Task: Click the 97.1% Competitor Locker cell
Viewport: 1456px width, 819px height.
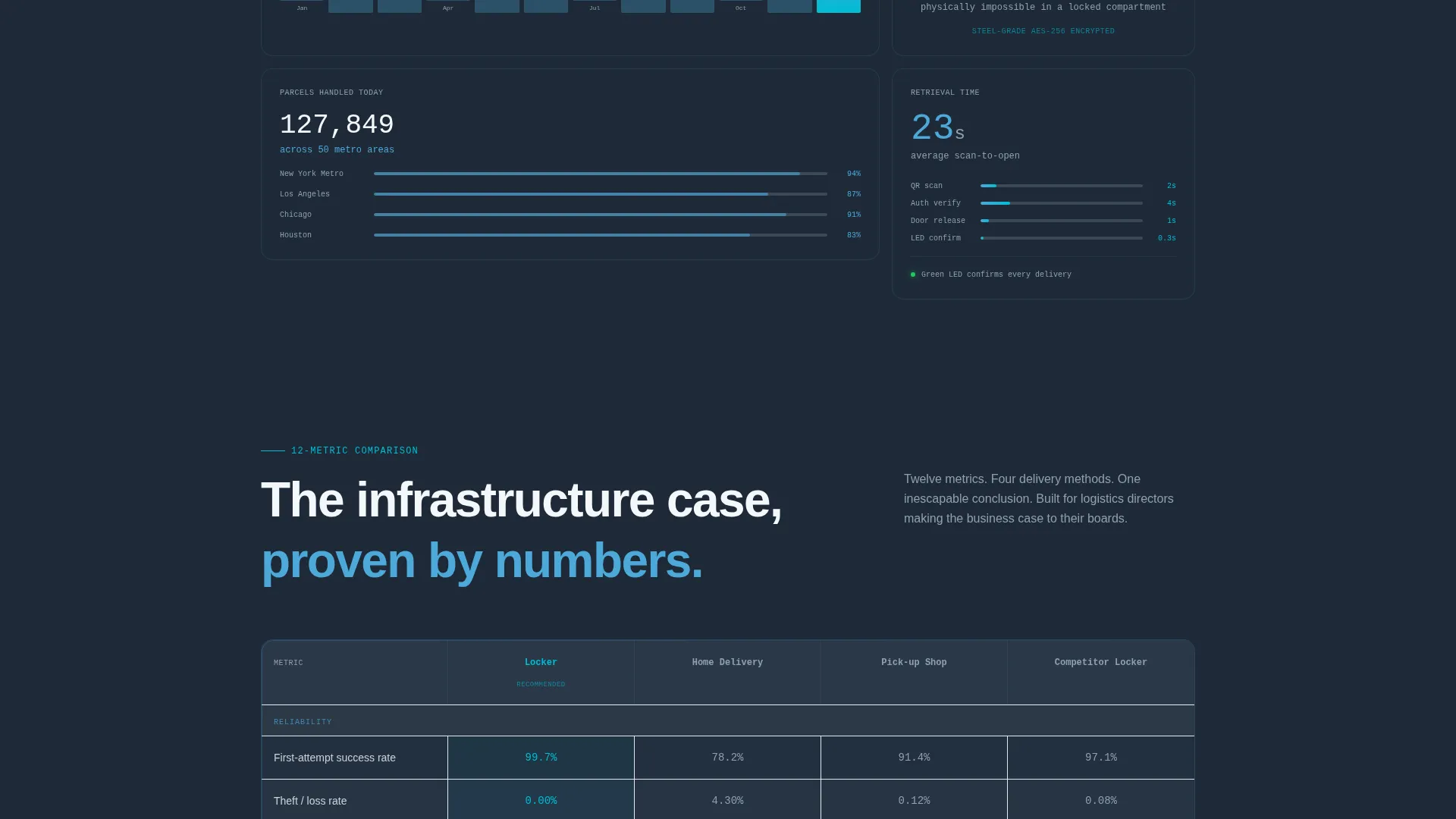Action: [x=1100, y=758]
